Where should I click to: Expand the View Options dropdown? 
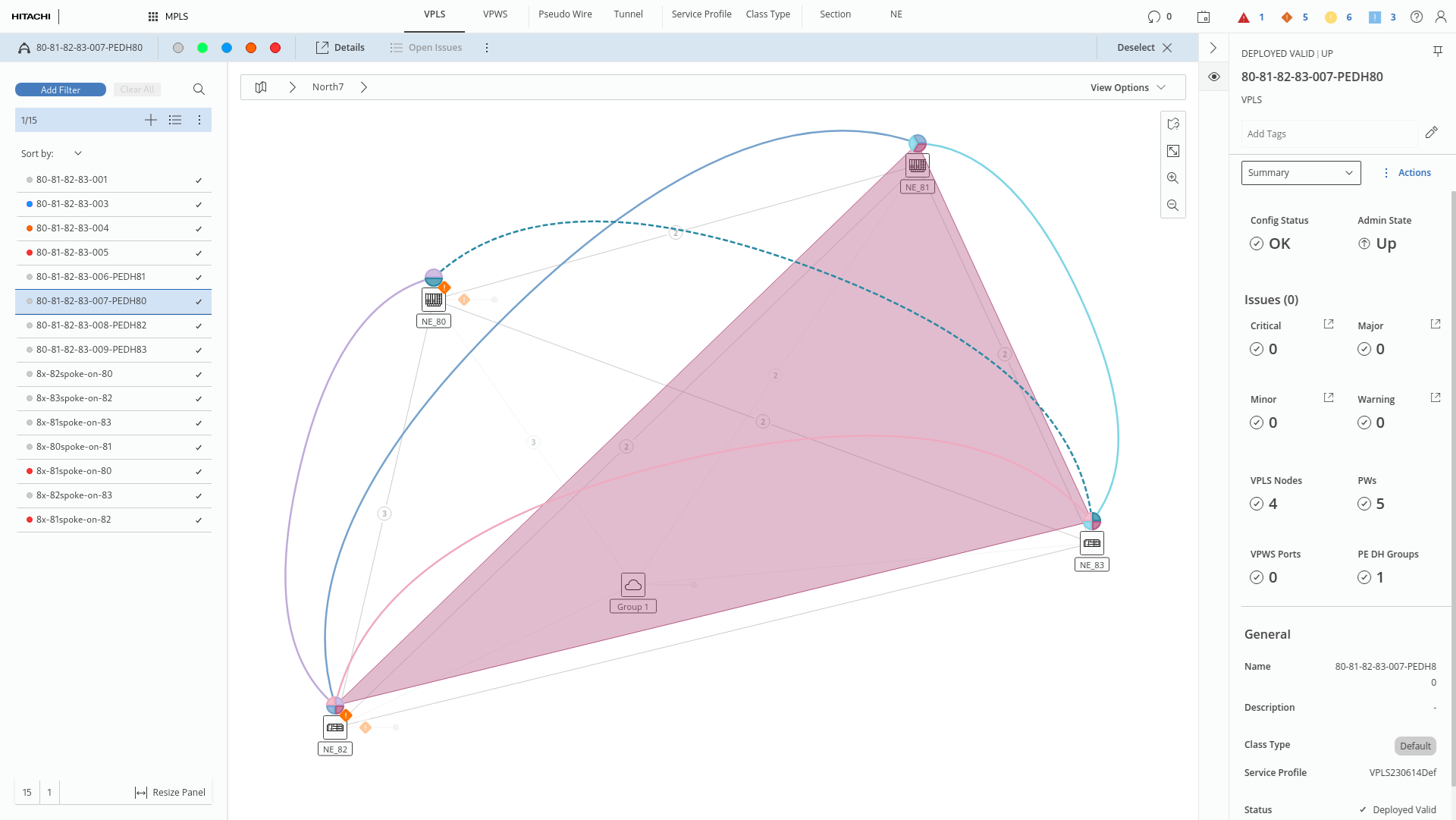pyautogui.click(x=1128, y=87)
